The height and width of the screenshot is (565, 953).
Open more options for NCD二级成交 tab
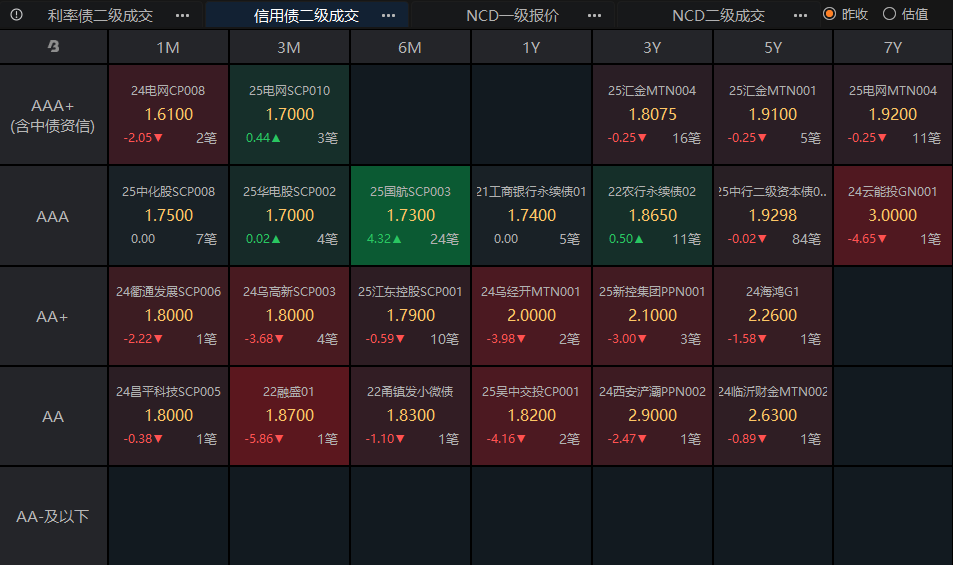800,16
